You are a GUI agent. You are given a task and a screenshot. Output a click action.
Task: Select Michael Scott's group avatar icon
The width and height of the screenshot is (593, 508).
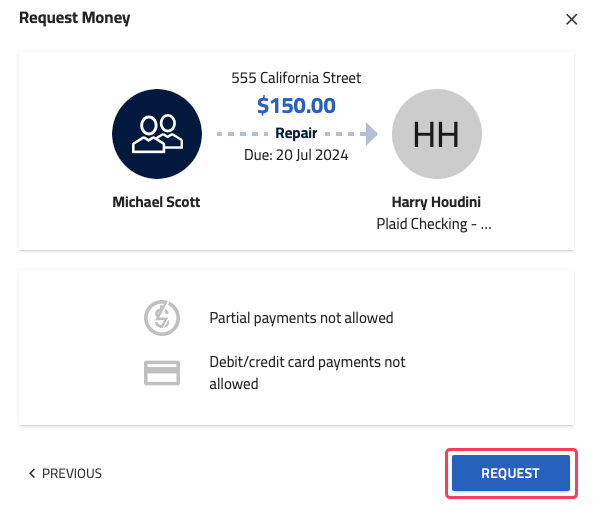pyautogui.click(x=157, y=134)
